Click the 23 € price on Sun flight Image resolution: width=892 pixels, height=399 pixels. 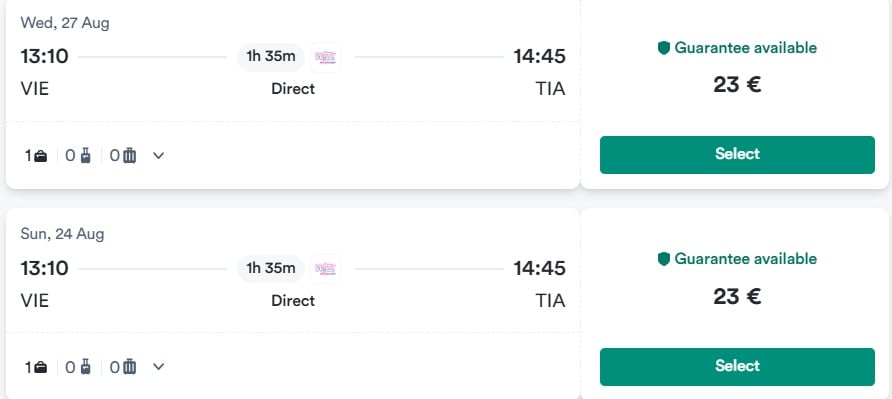(737, 297)
